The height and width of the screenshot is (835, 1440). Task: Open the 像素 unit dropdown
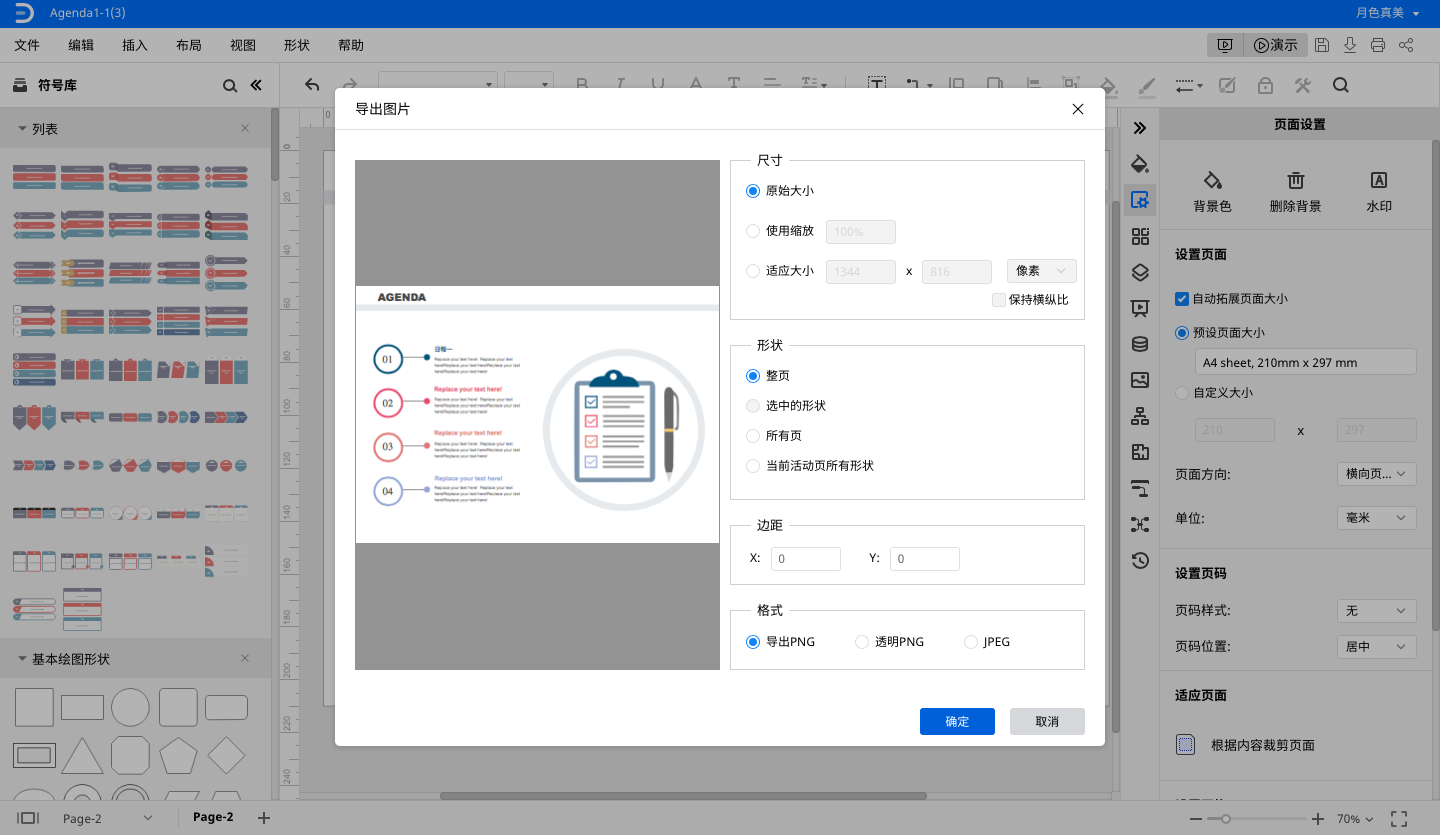tap(1042, 271)
